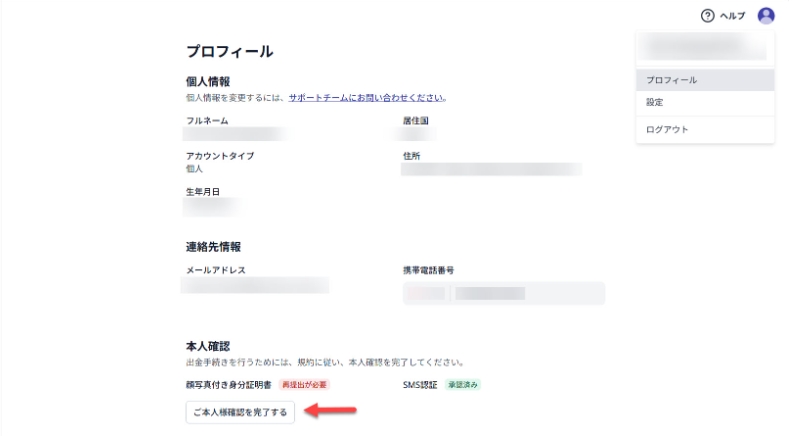Click the red 再提出が必要 status badge
Image resolution: width=797 pixels, height=446 pixels.
tap(304, 384)
